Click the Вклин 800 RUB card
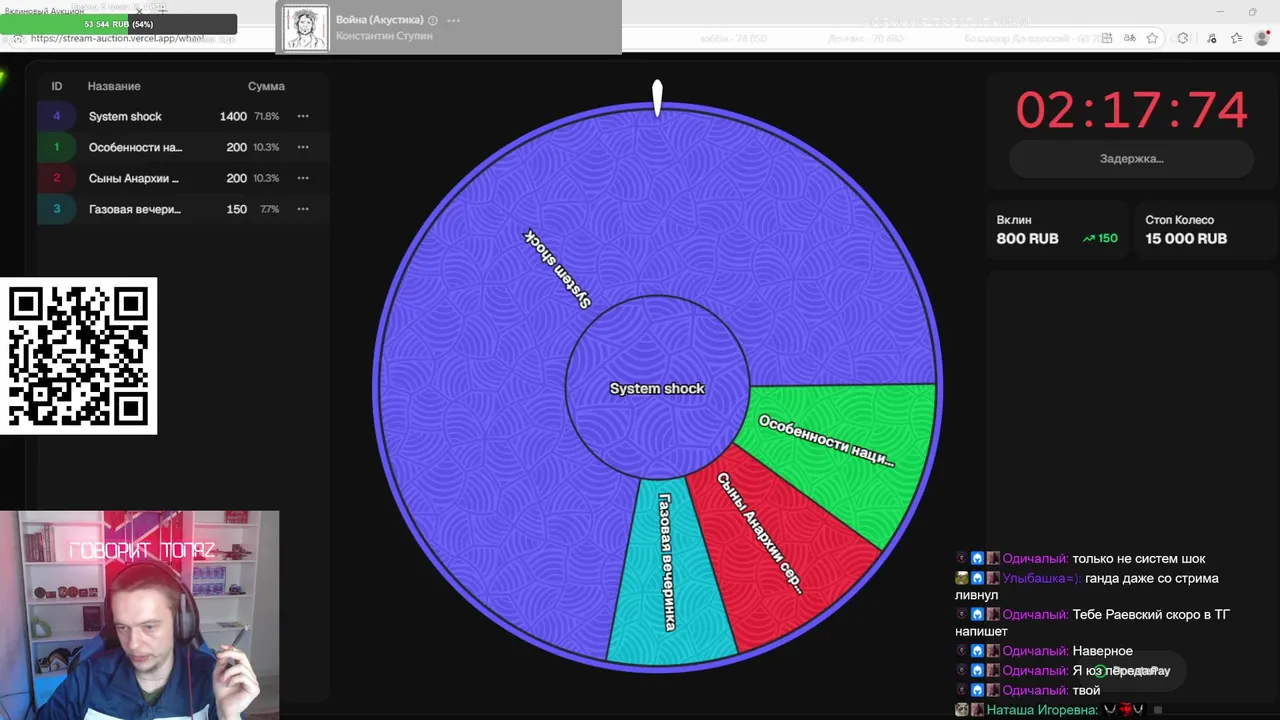This screenshot has width=1280, height=720. tap(1057, 230)
